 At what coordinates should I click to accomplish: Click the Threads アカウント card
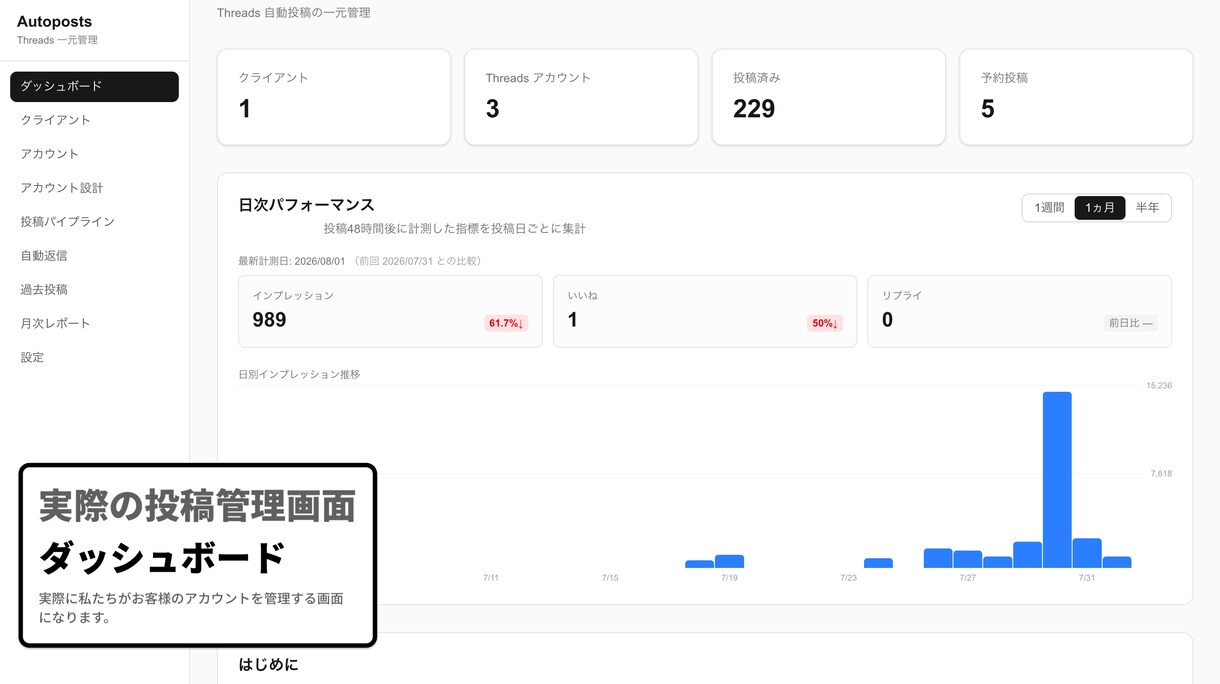point(581,97)
